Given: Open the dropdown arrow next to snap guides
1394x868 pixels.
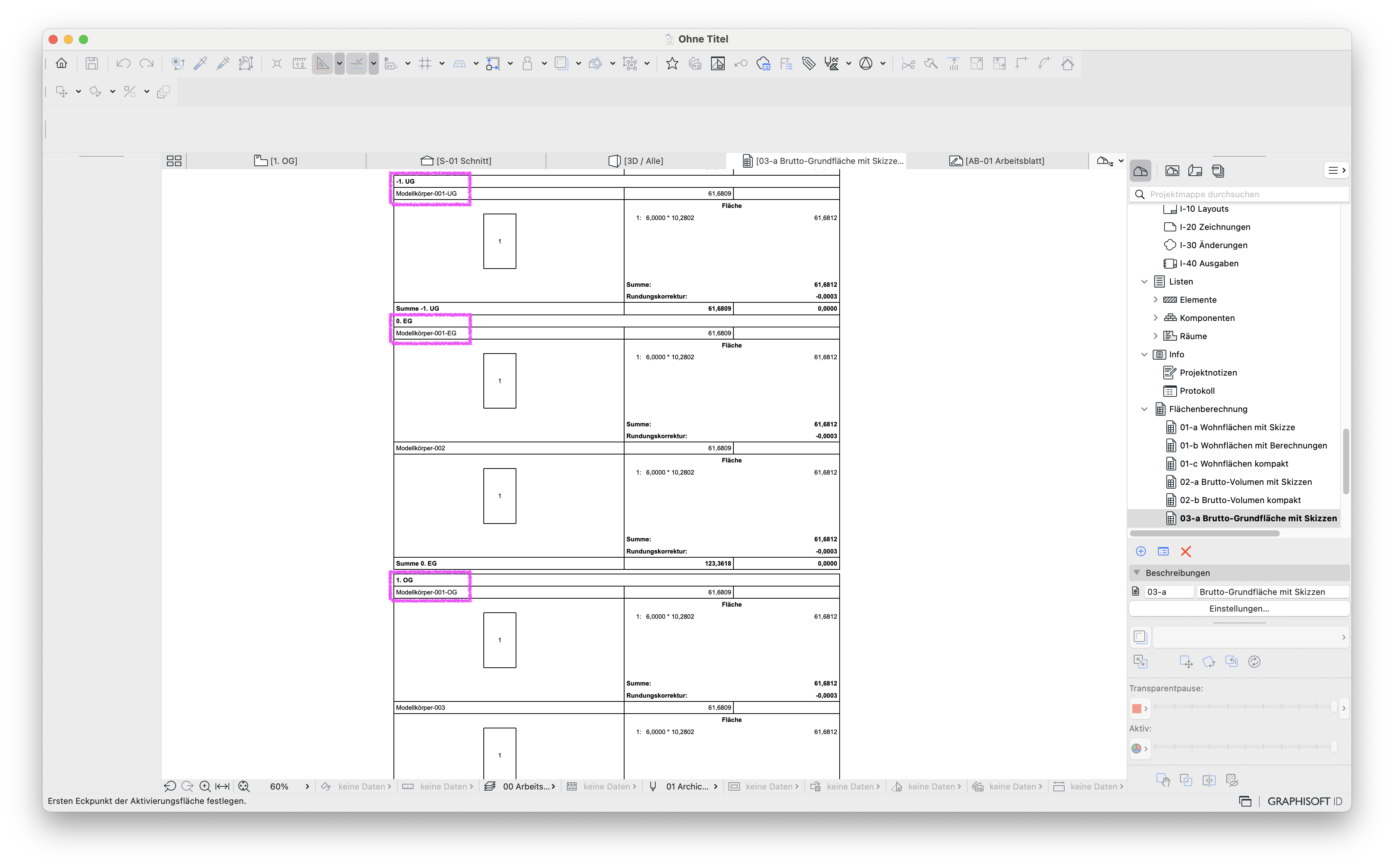Looking at the screenshot, I should tap(374, 63).
